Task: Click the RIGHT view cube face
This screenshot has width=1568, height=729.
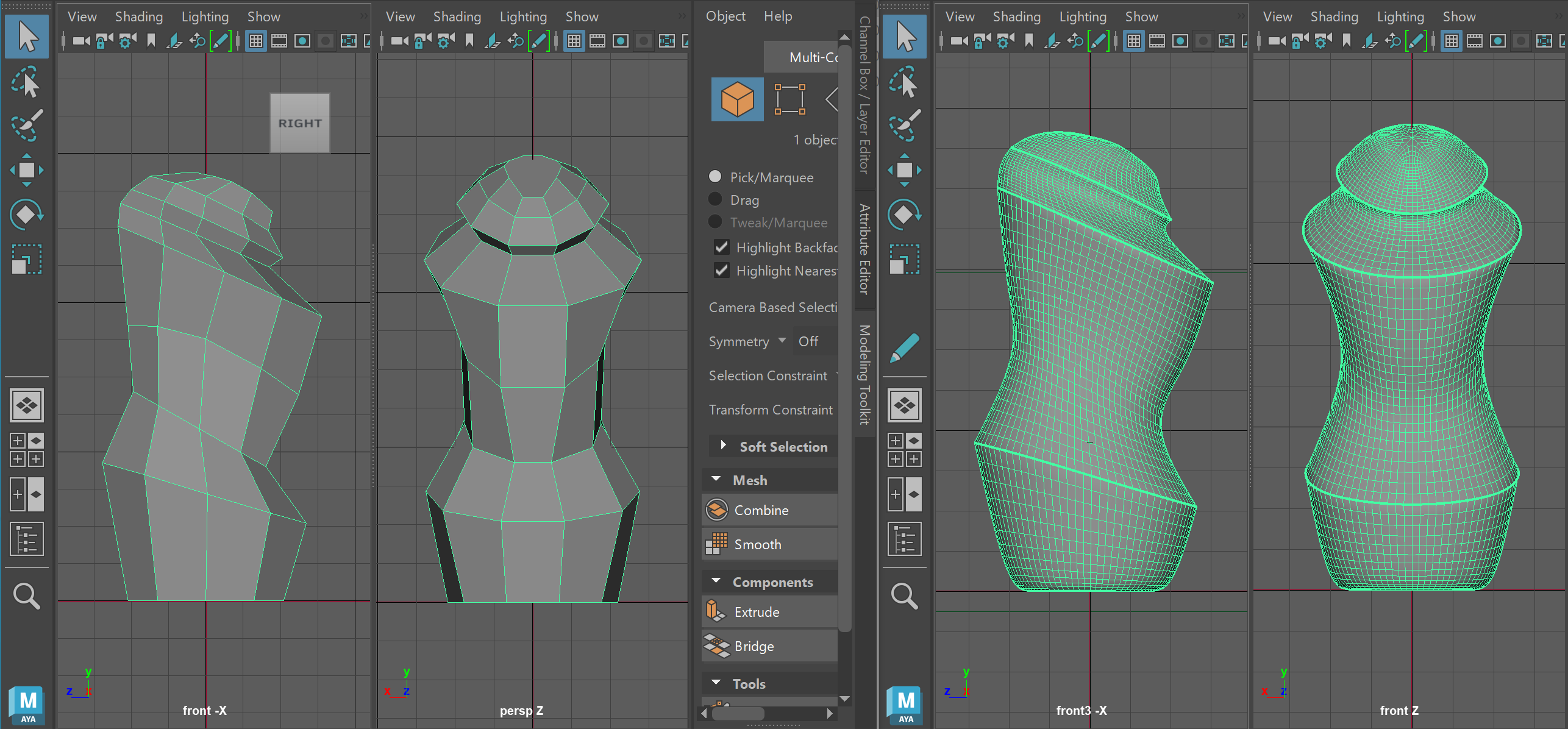Action: click(x=300, y=123)
